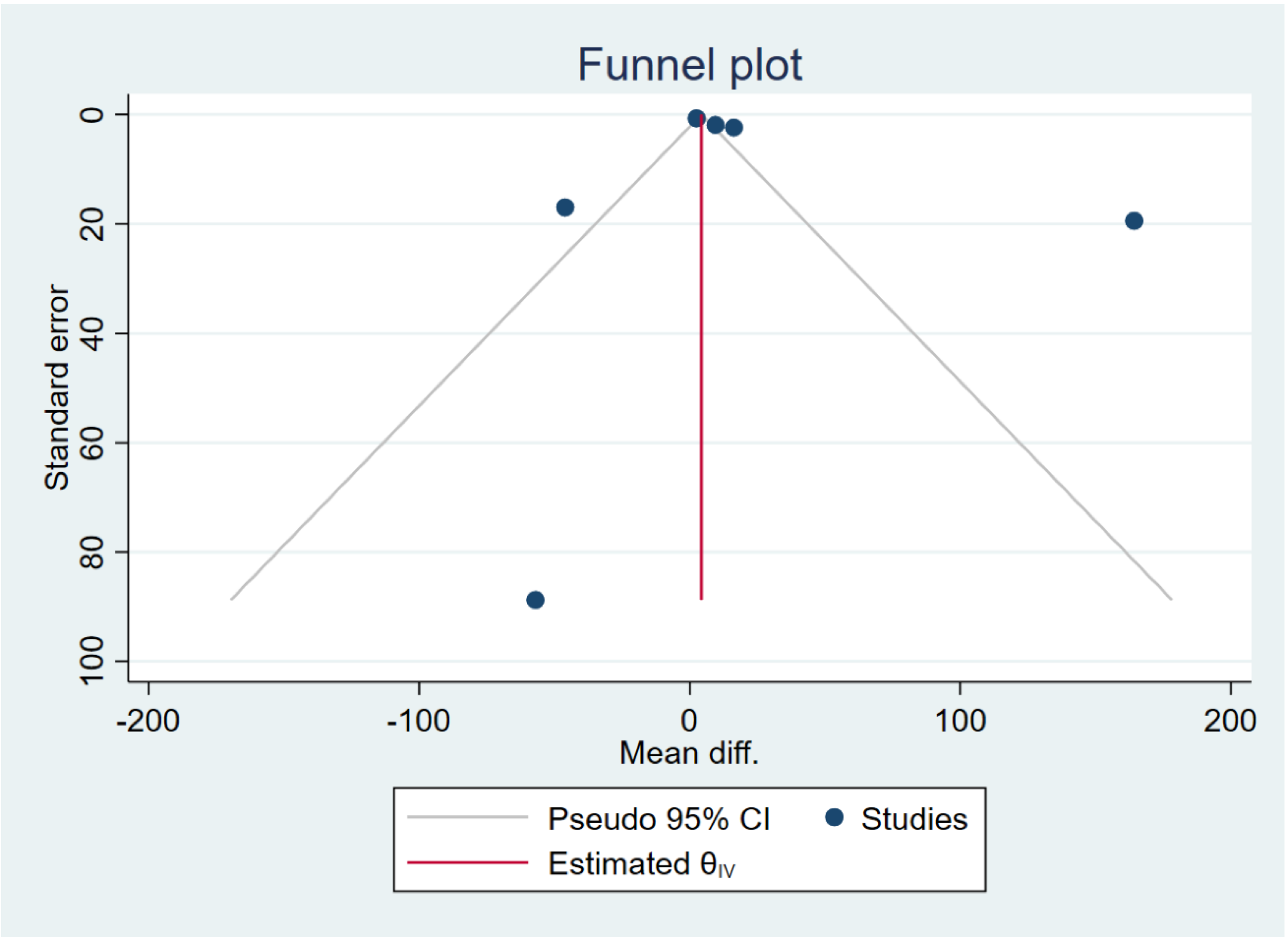The image size is (1288, 941).
Task: Select the bottom study point near standard error 90
Action: point(535,600)
